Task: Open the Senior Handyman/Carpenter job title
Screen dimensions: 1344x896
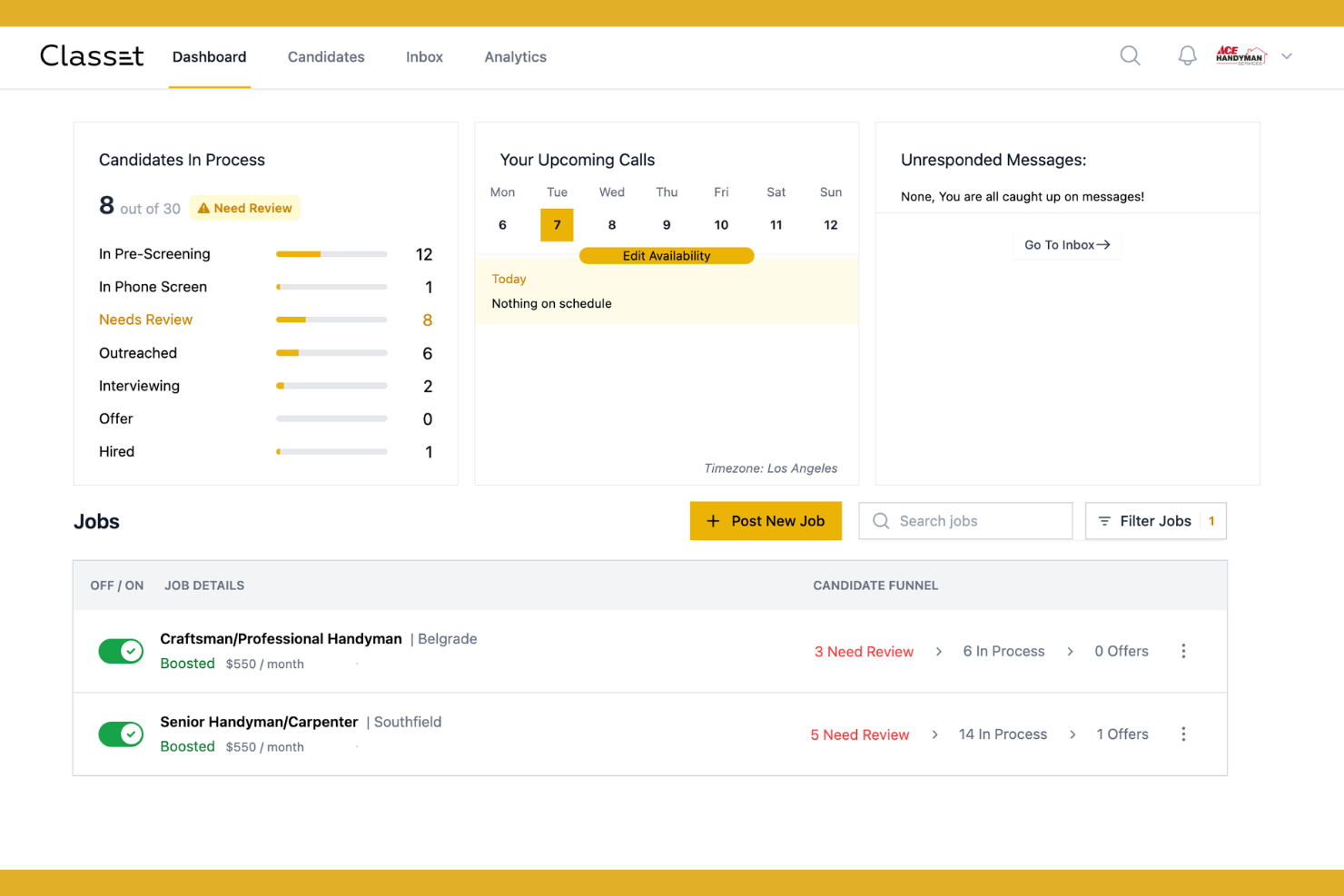Action: (x=259, y=722)
